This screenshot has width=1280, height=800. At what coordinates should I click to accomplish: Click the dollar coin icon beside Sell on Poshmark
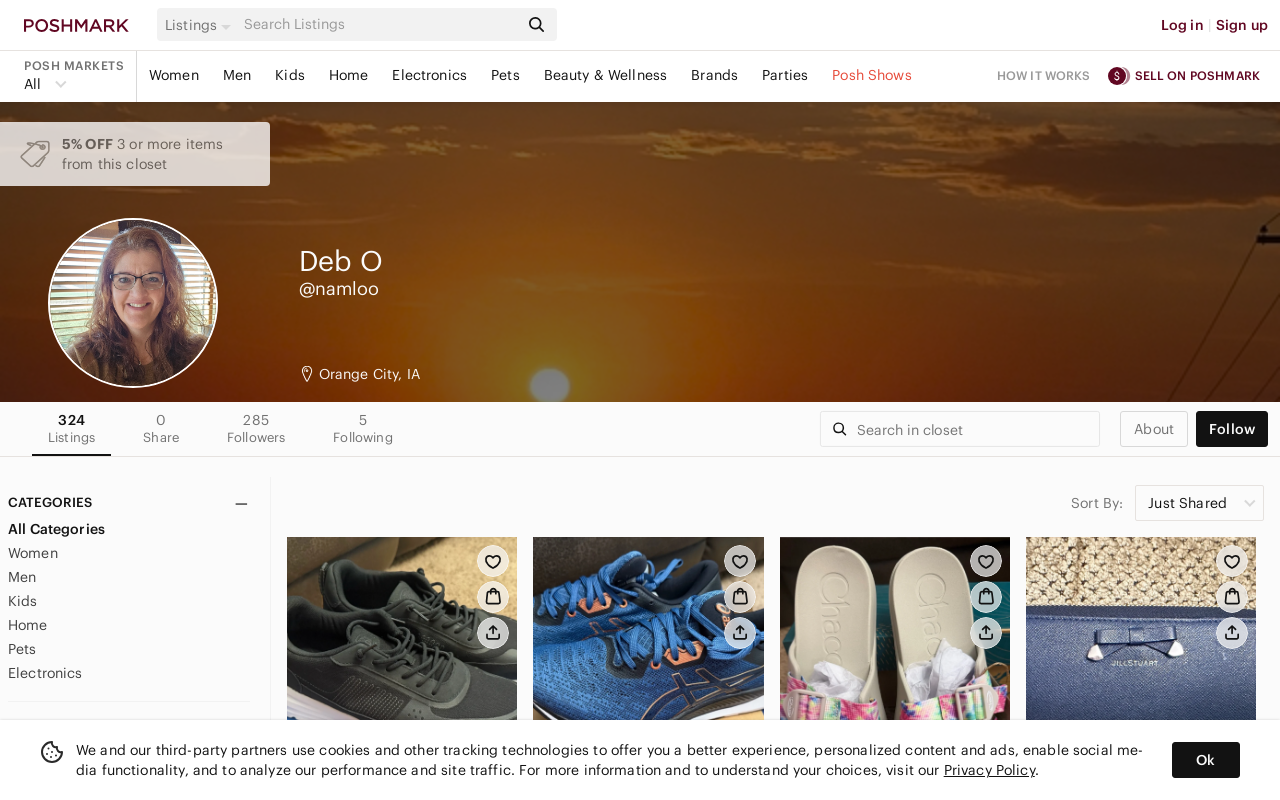coord(1118,76)
